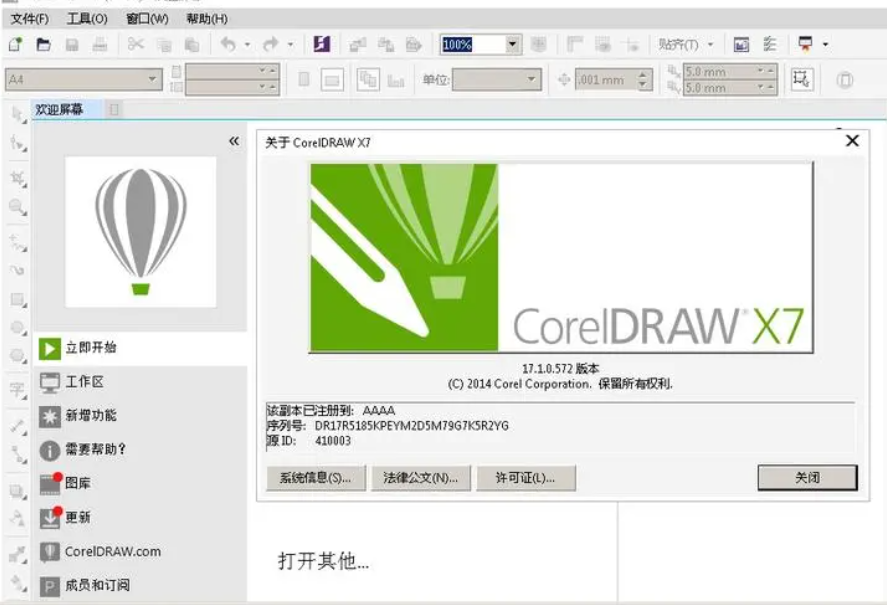Screen dimensions: 887x605
Task: Select the Ellipse tool in toolbox
Action: tap(18, 328)
